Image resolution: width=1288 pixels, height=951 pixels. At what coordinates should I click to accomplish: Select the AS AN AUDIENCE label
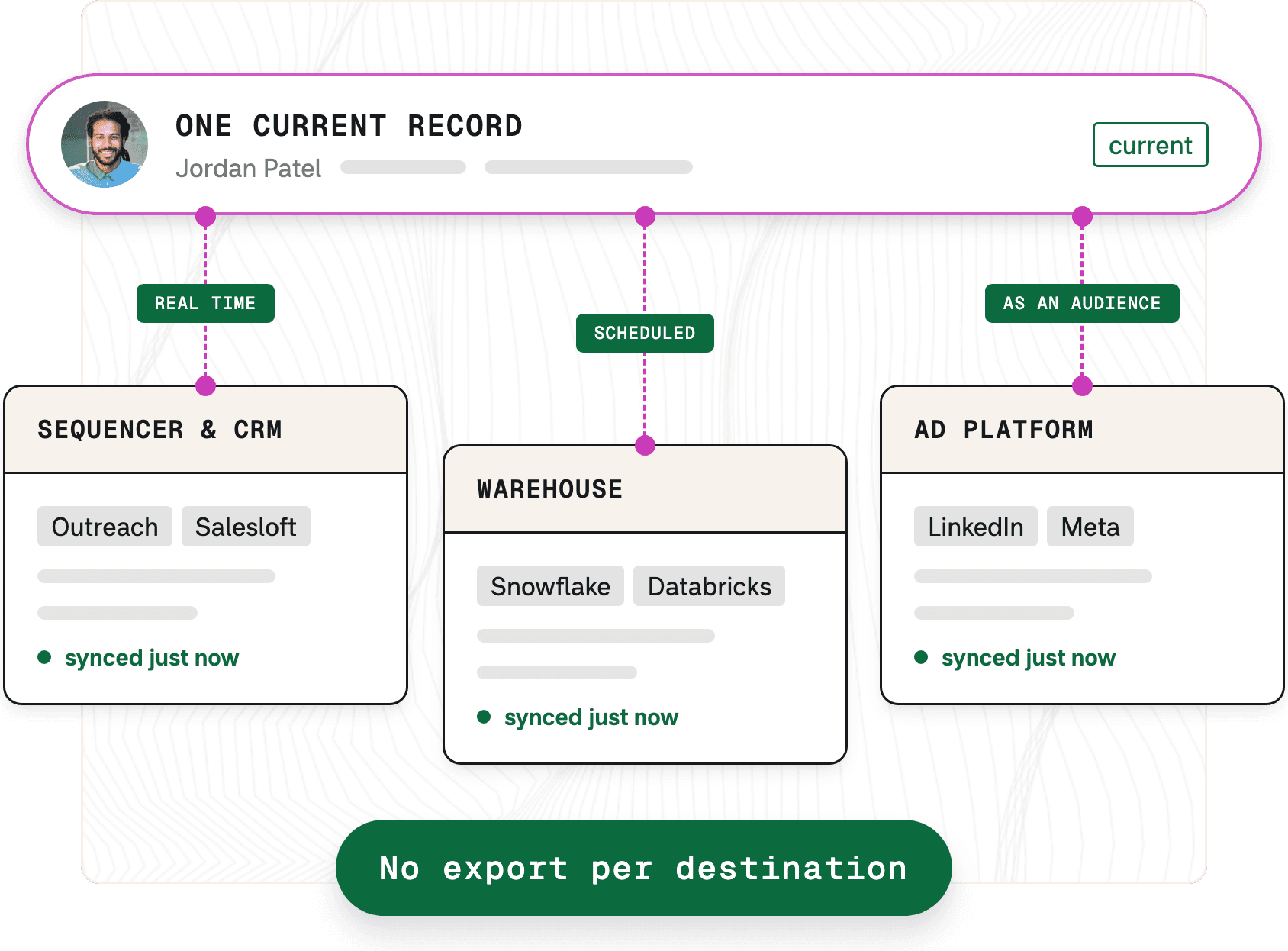click(x=1082, y=303)
